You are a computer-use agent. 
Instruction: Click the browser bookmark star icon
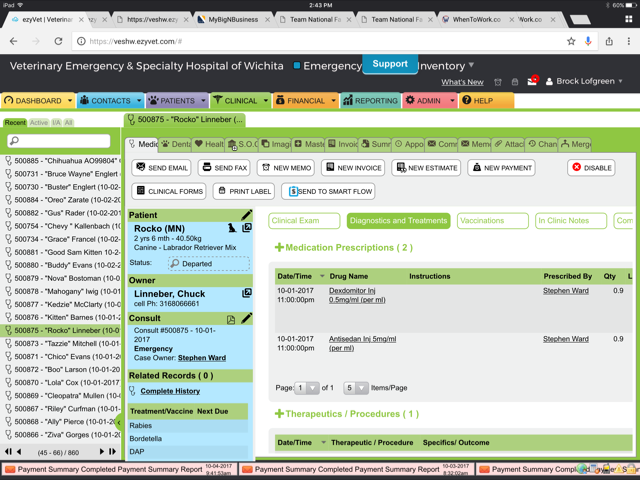[x=571, y=41]
